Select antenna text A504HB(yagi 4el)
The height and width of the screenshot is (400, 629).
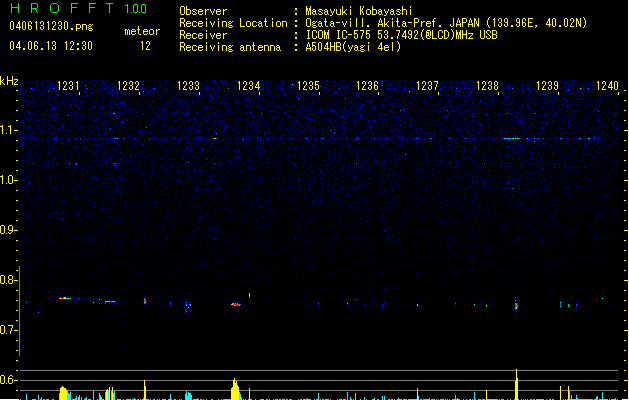pyautogui.click(x=353, y=47)
